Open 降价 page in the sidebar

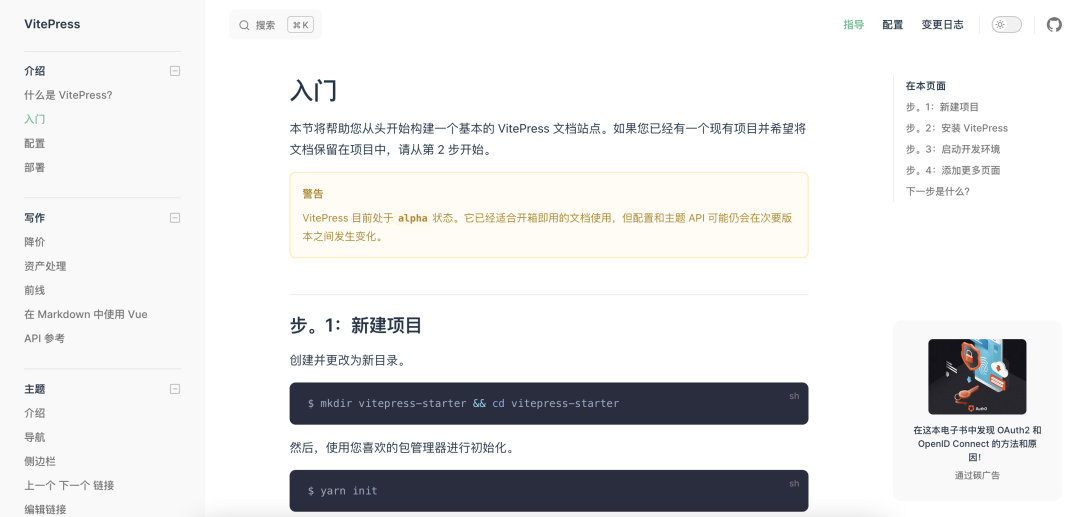[x=34, y=242]
